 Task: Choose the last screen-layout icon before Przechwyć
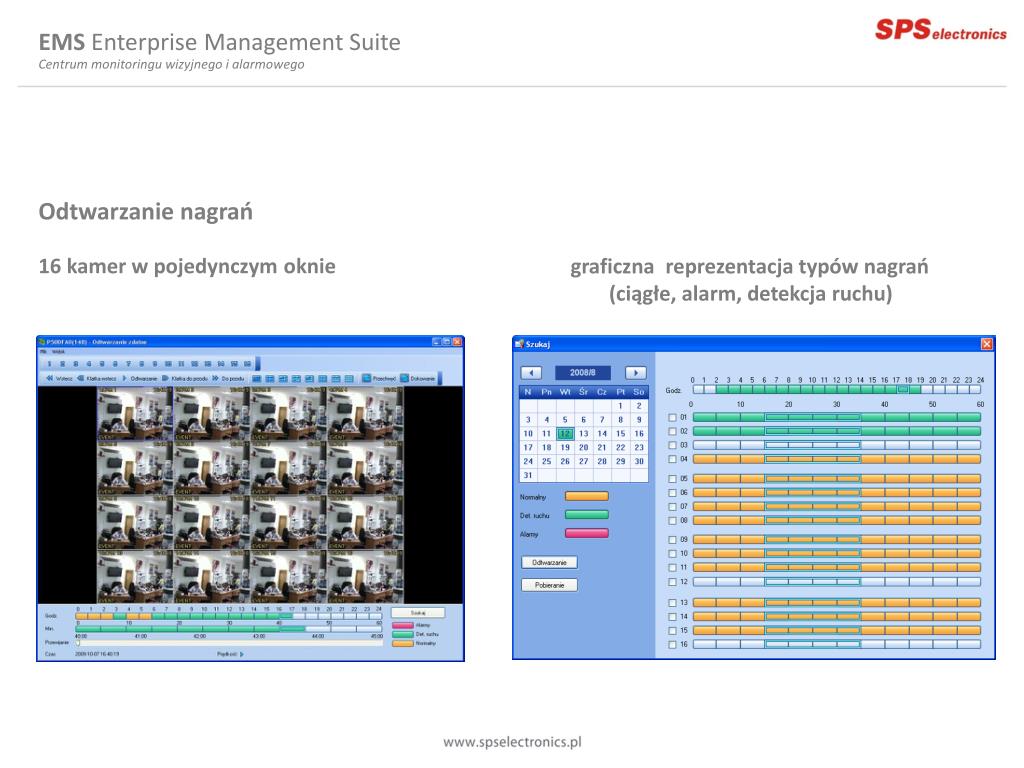tap(349, 379)
